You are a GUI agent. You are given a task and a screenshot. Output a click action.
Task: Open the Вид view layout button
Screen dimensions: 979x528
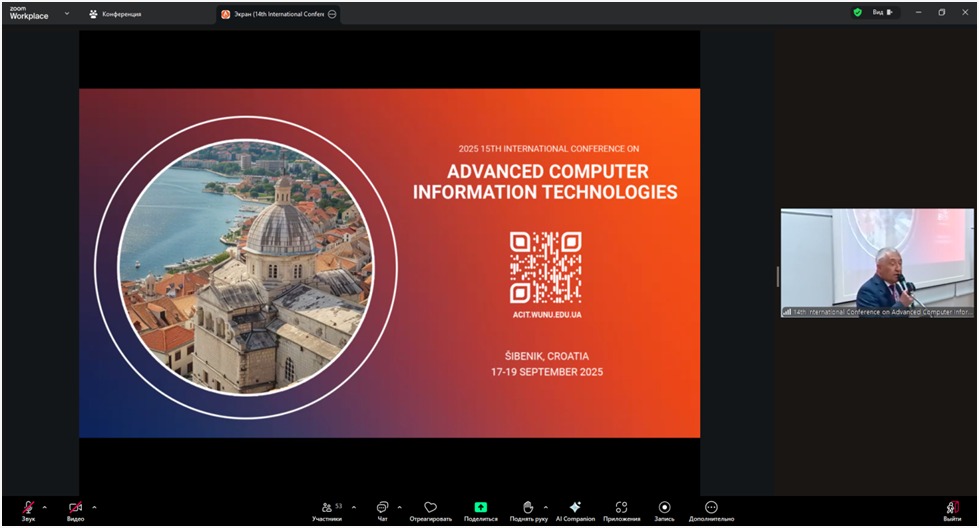click(x=882, y=13)
